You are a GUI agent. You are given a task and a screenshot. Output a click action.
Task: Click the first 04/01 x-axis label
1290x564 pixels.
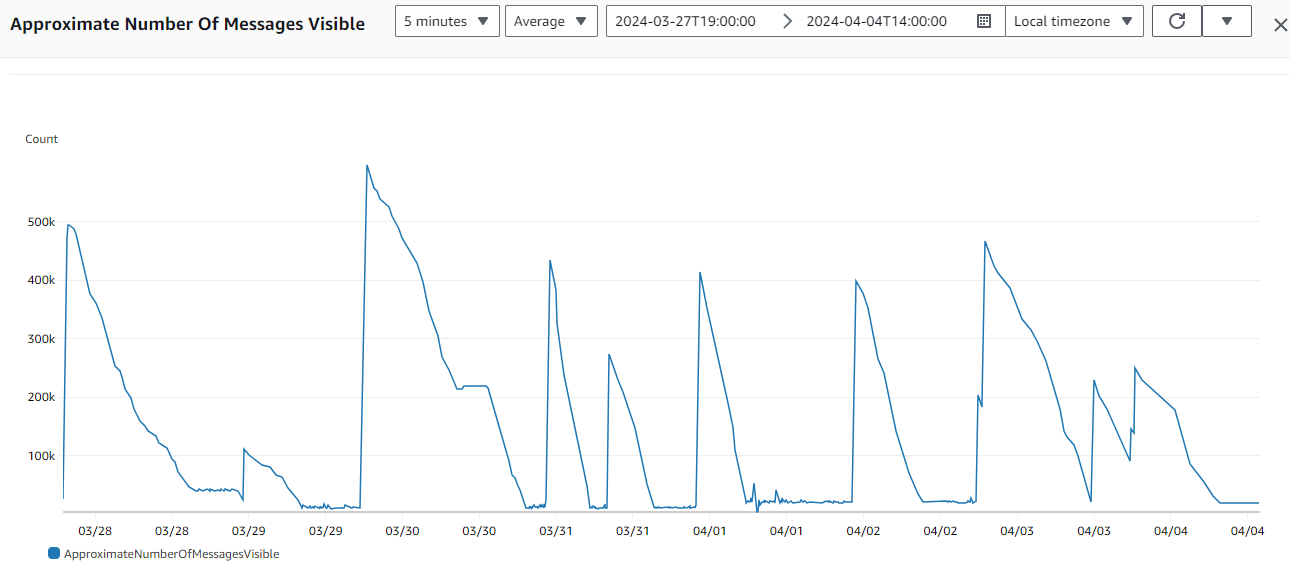tap(709, 531)
